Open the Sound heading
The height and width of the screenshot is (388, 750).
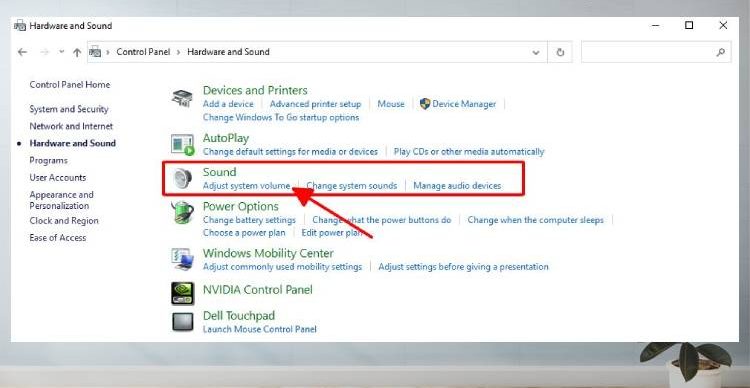point(220,172)
